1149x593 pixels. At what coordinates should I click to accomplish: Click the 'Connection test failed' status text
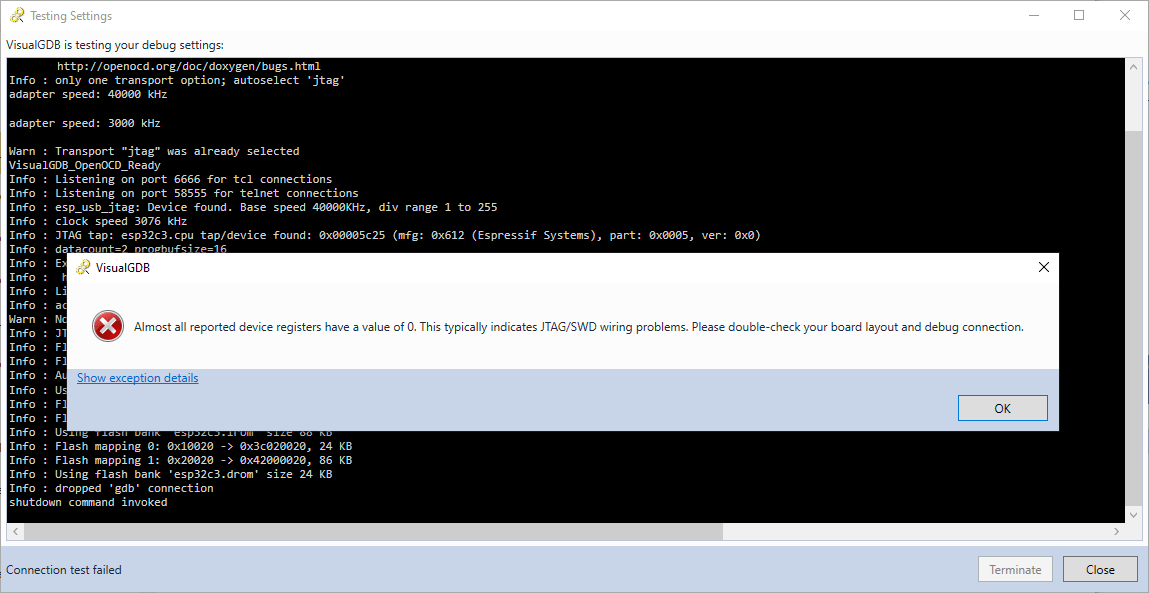[x=63, y=569]
